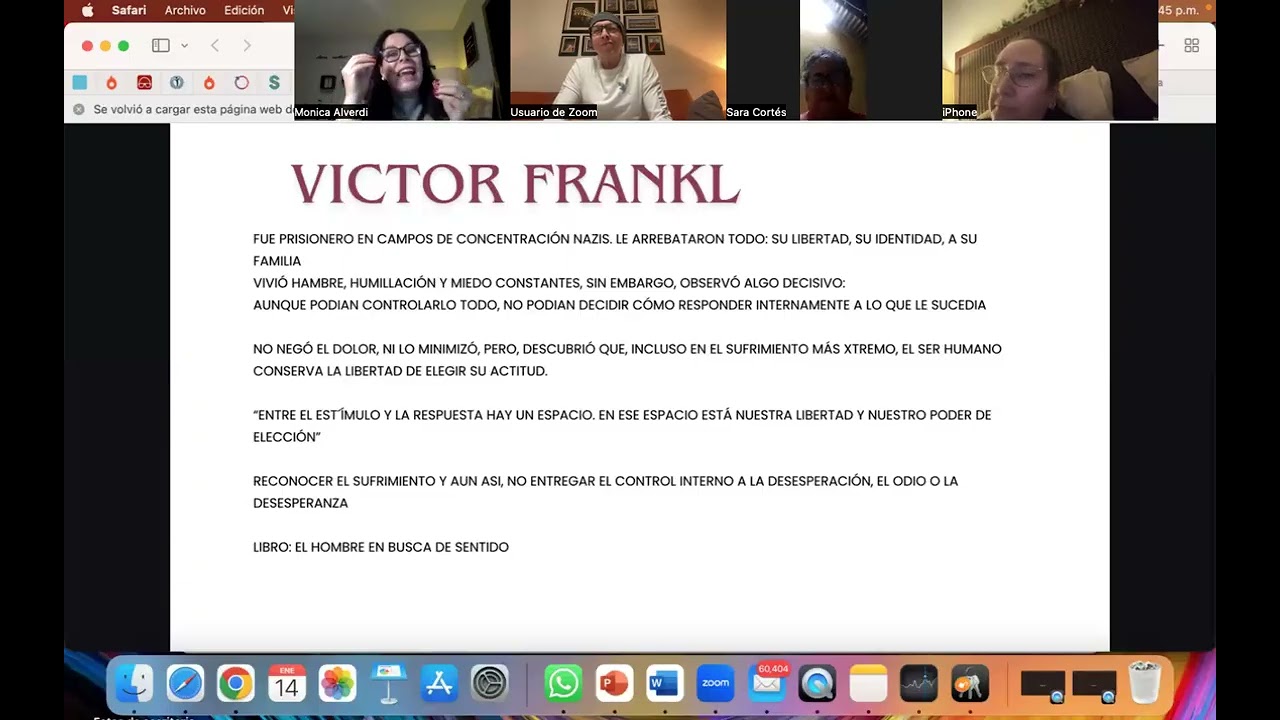Open PowerPoint from the Dock
Screen dimensions: 1280x720
[614, 684]
